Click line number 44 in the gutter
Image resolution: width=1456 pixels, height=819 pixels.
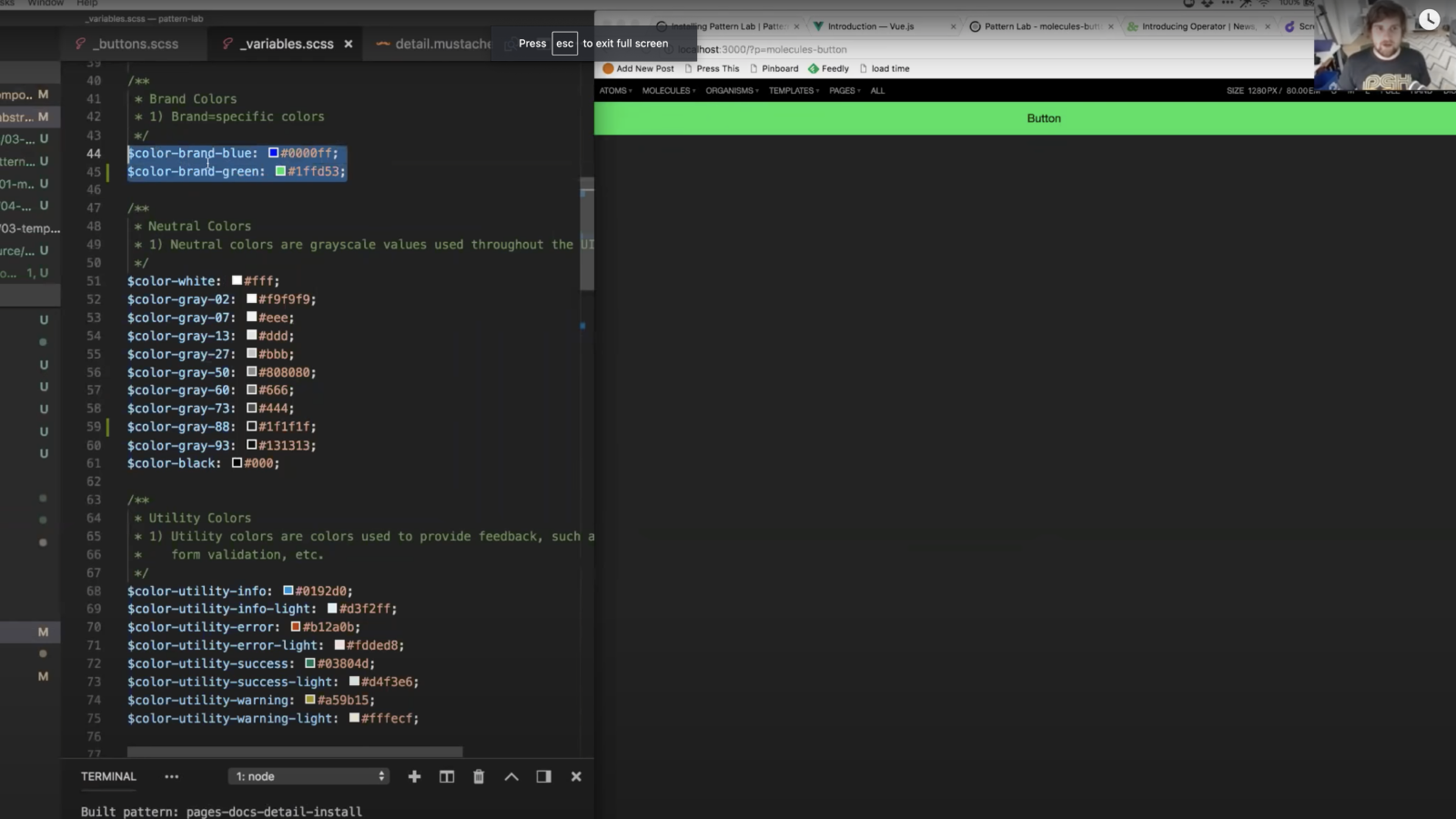pos(94,153)
